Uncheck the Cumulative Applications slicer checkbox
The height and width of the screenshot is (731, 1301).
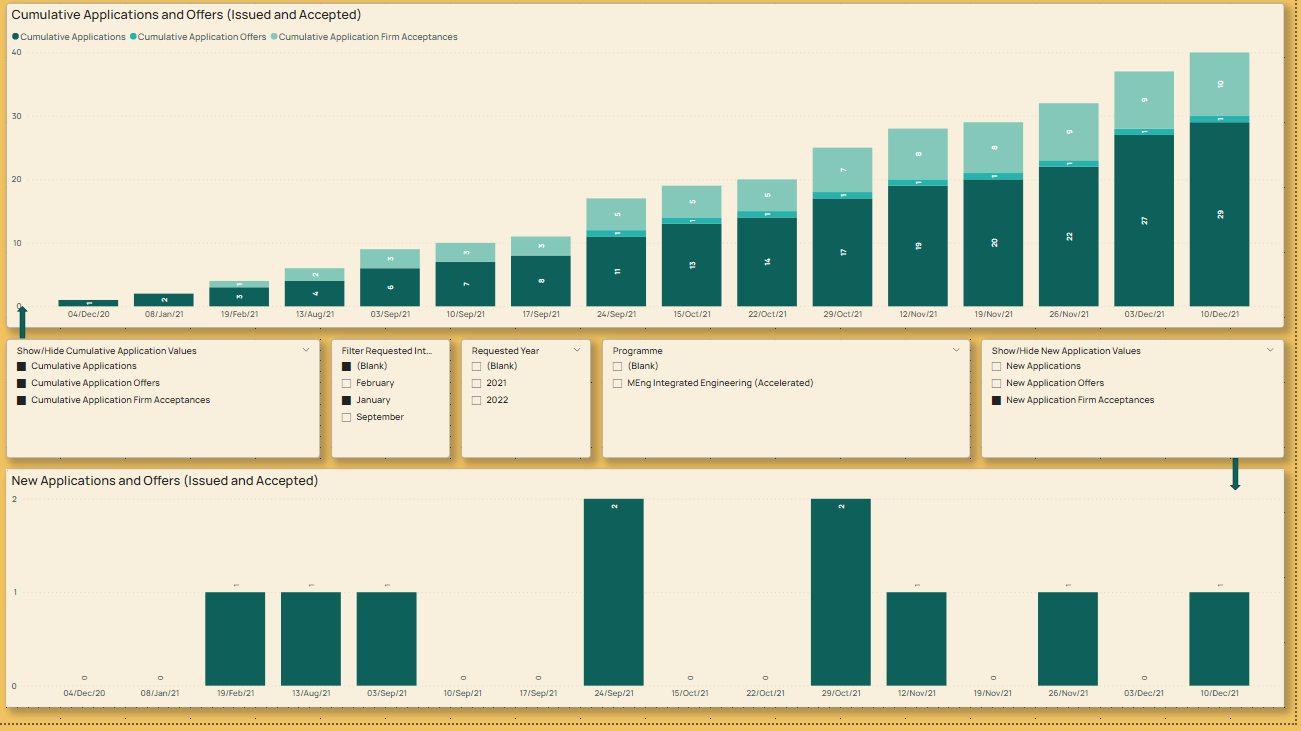pos(22,367)
